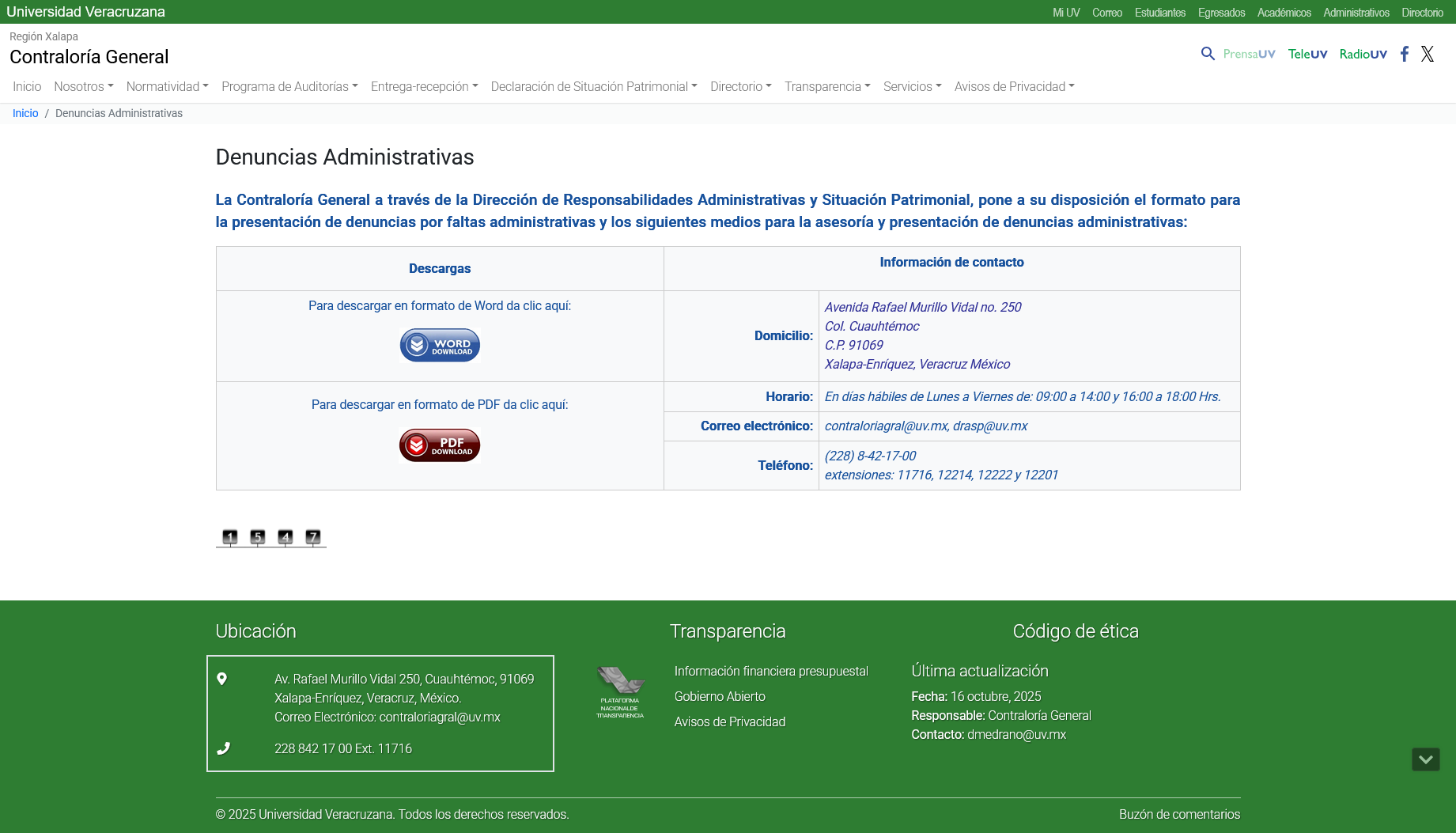Download the Word format file
This screenshot has height=833, width=1456.
[440, 346]
